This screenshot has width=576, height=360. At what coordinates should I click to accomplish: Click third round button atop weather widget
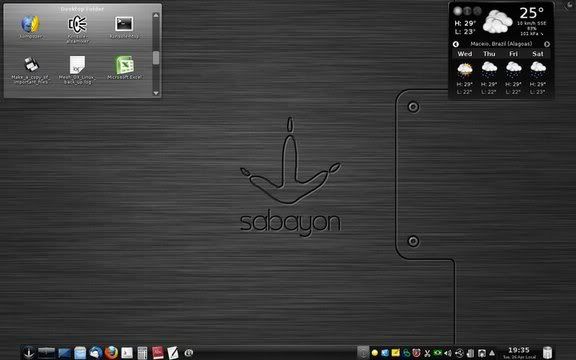pyautogui.click(x=477, y=11)
